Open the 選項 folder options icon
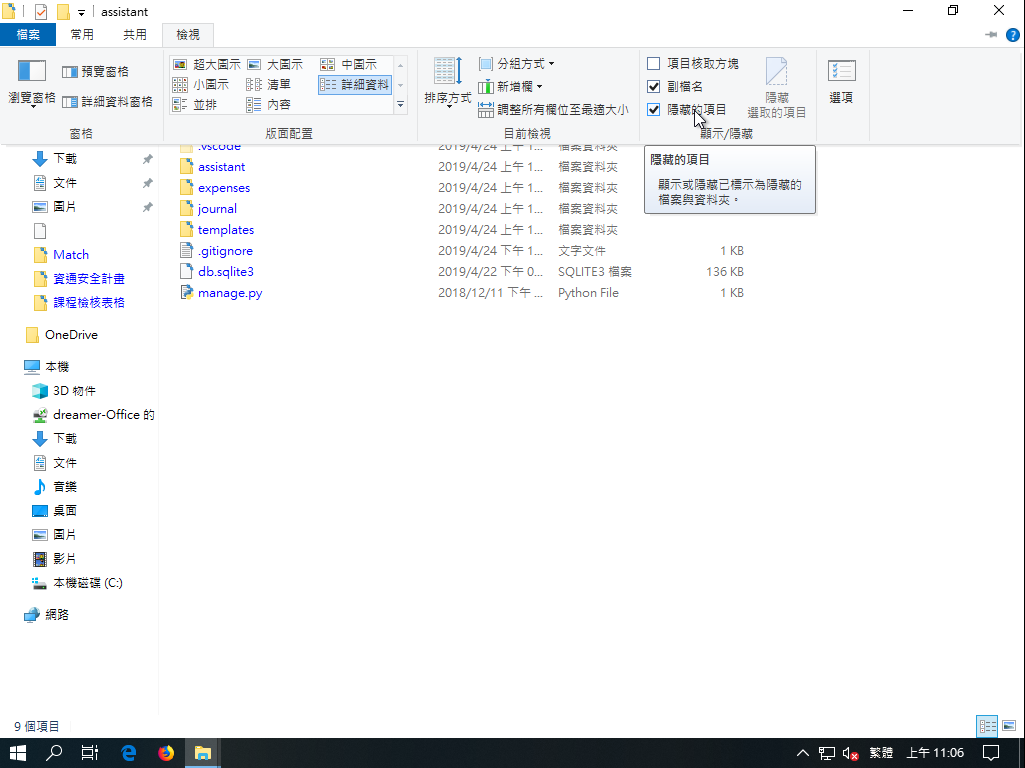Viewport: 1025px width, 768px height. tap(841, 80)
